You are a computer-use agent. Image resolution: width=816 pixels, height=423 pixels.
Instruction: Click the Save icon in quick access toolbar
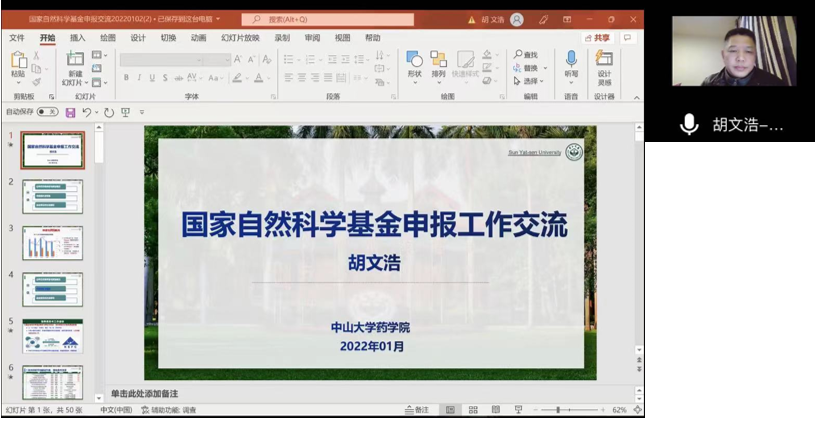[x=70, y=112]
